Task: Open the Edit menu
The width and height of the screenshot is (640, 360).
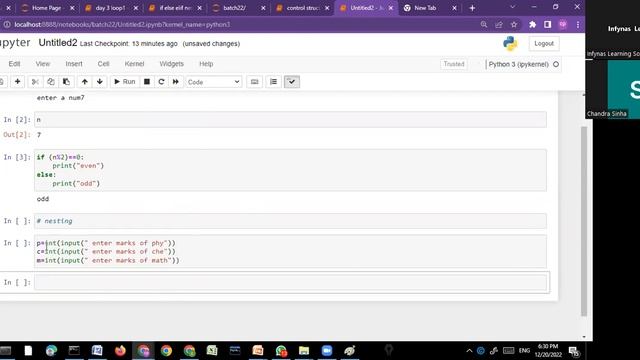Action: click(x=14, y=64)
